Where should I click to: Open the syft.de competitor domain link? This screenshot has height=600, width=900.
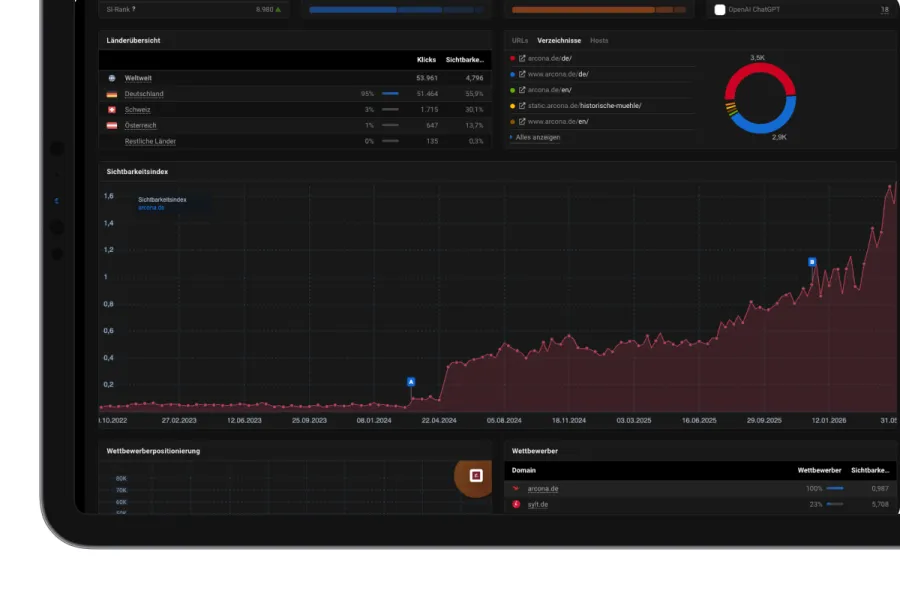538,504
